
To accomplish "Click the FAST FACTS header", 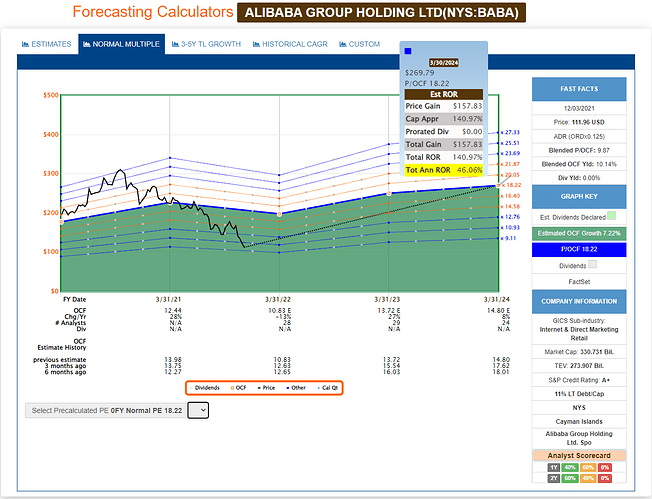I will (x=579, y=89).
